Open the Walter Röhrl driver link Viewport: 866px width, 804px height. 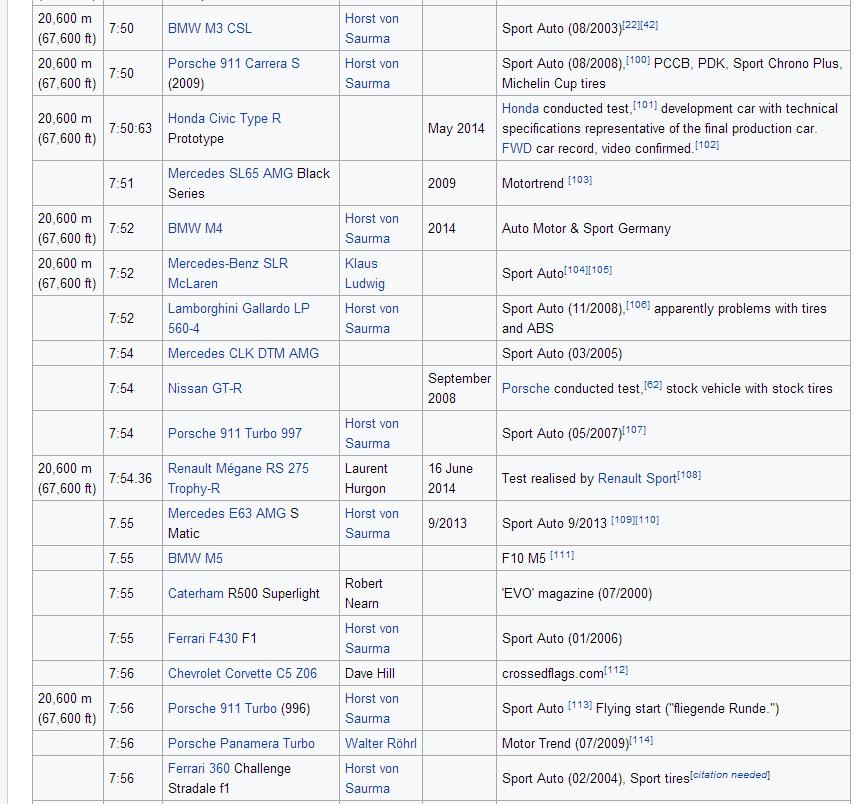[381, 743]
